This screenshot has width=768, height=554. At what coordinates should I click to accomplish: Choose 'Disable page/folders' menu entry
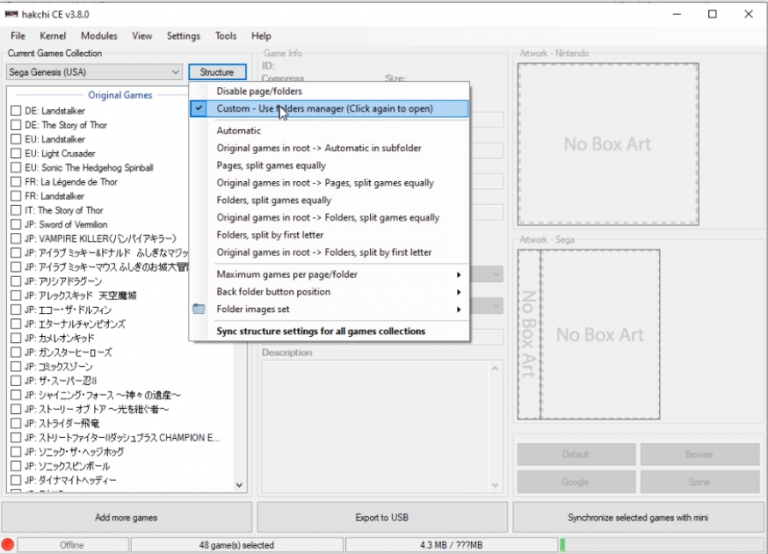click(x=259, y=91)
